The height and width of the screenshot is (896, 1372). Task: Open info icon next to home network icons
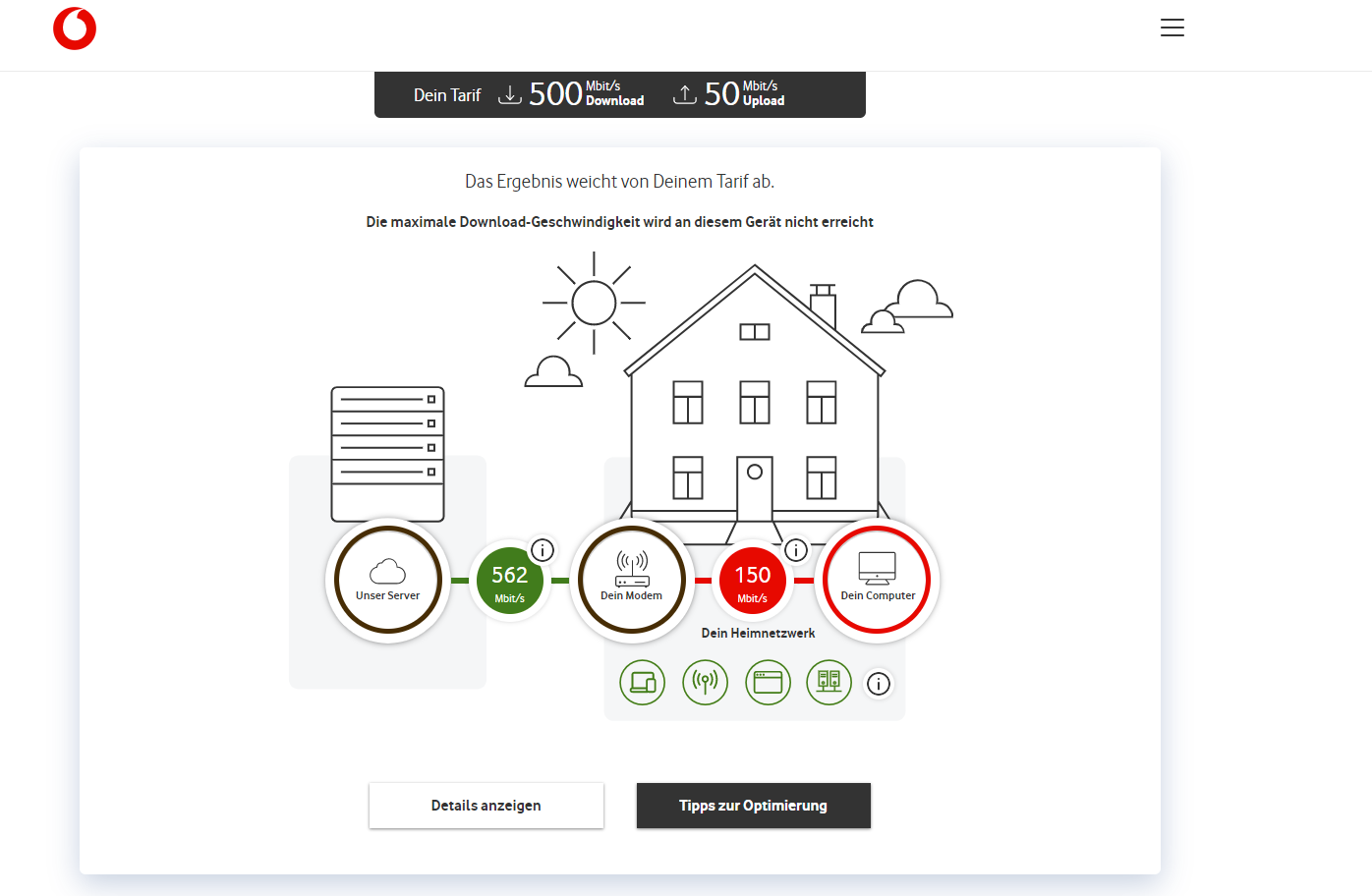879,684
